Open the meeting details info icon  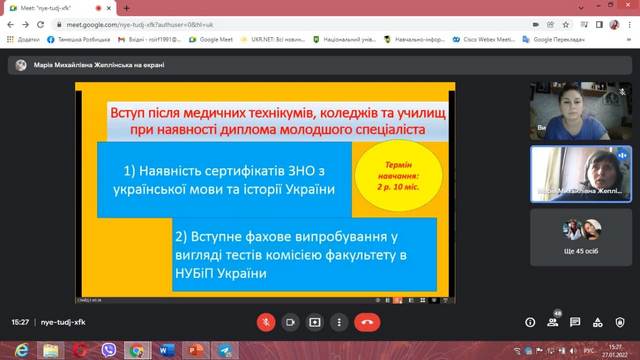click(530, 322)
